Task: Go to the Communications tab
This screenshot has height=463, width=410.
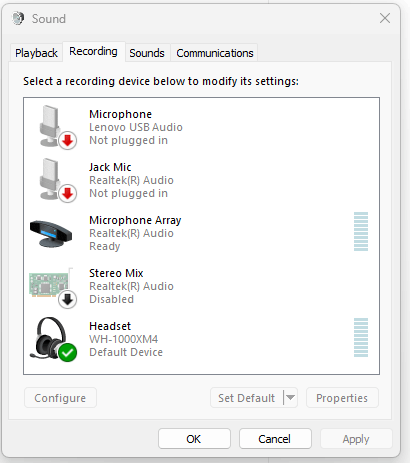Action: point(215,53)
